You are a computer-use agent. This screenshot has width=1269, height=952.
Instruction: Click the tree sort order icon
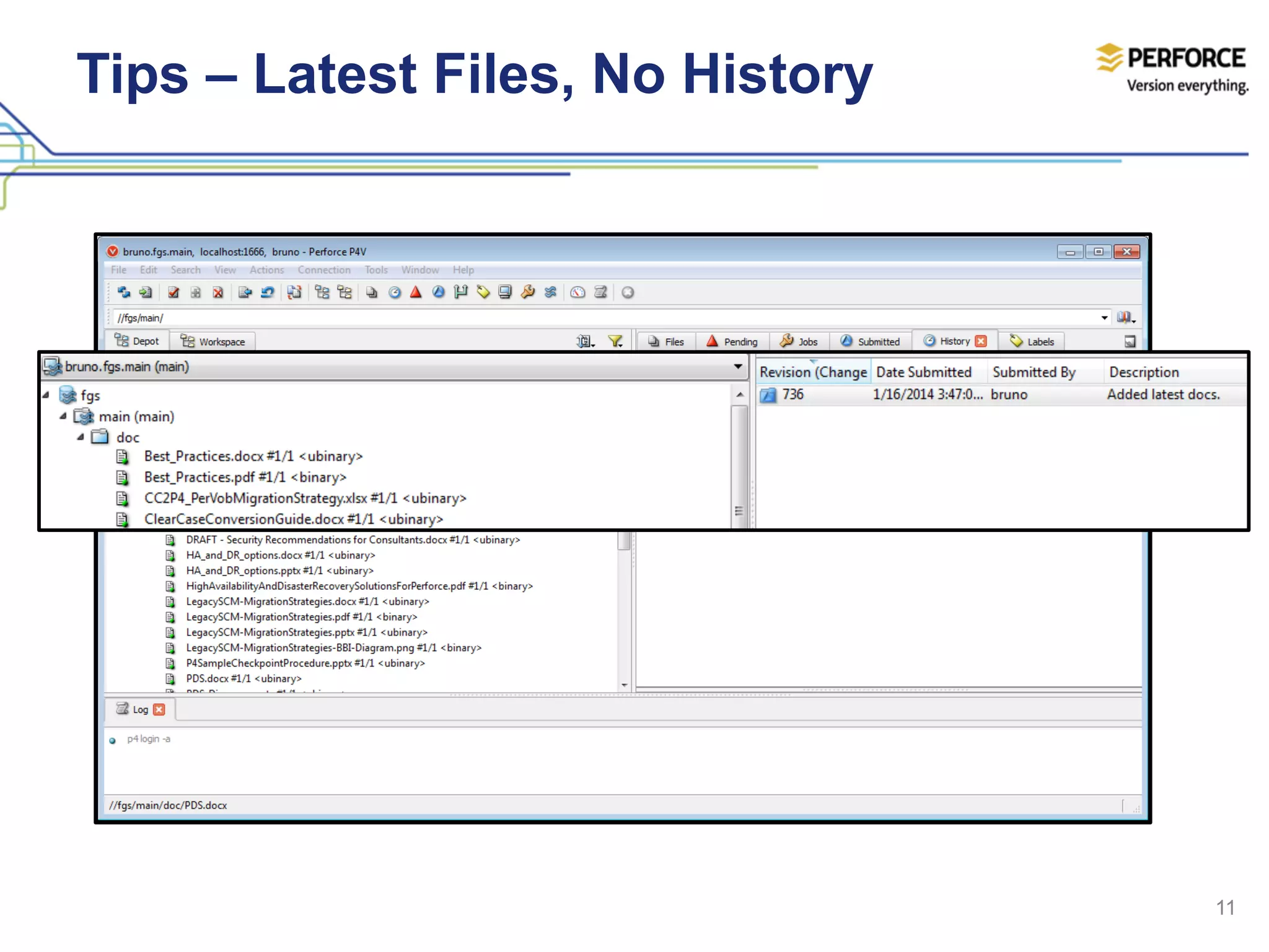tap(585, 341)
